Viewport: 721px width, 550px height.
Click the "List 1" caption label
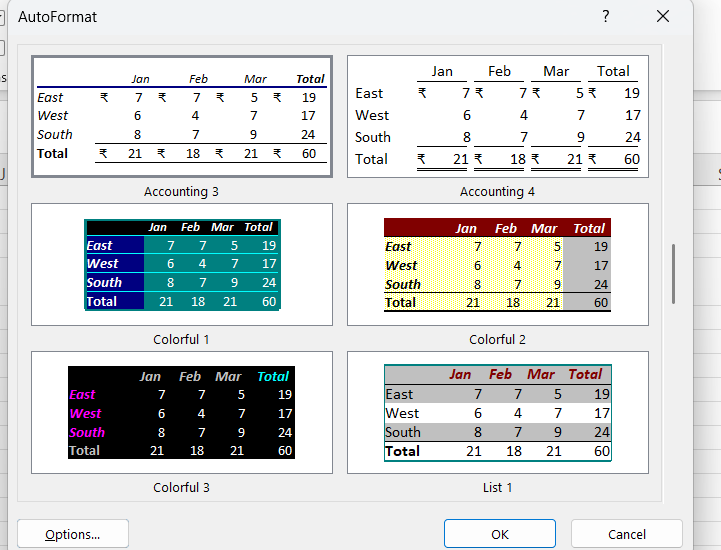pos(497,487)
